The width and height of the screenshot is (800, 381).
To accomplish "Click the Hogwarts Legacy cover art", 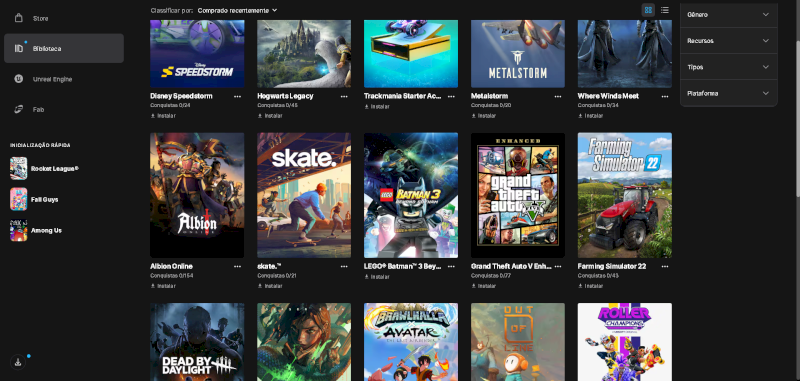I will [x=304, y=54].
